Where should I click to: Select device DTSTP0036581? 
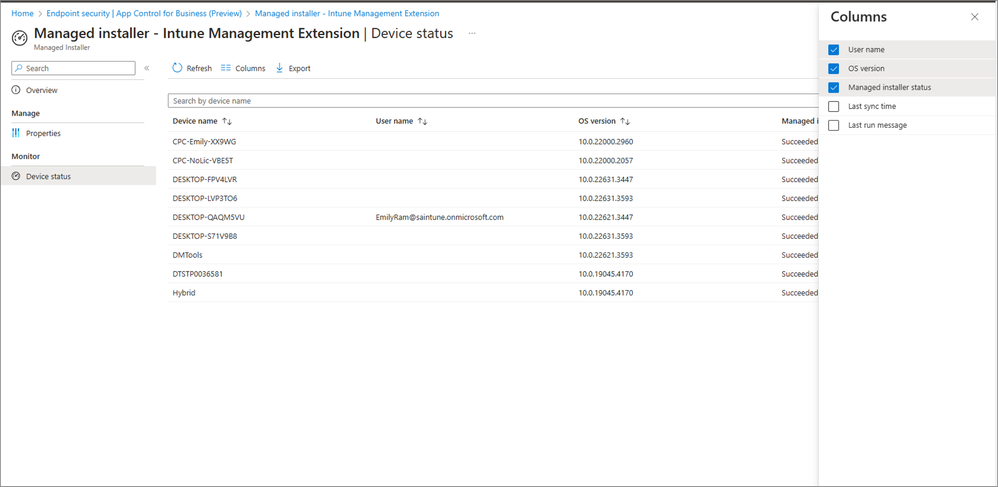coord(198,274)
